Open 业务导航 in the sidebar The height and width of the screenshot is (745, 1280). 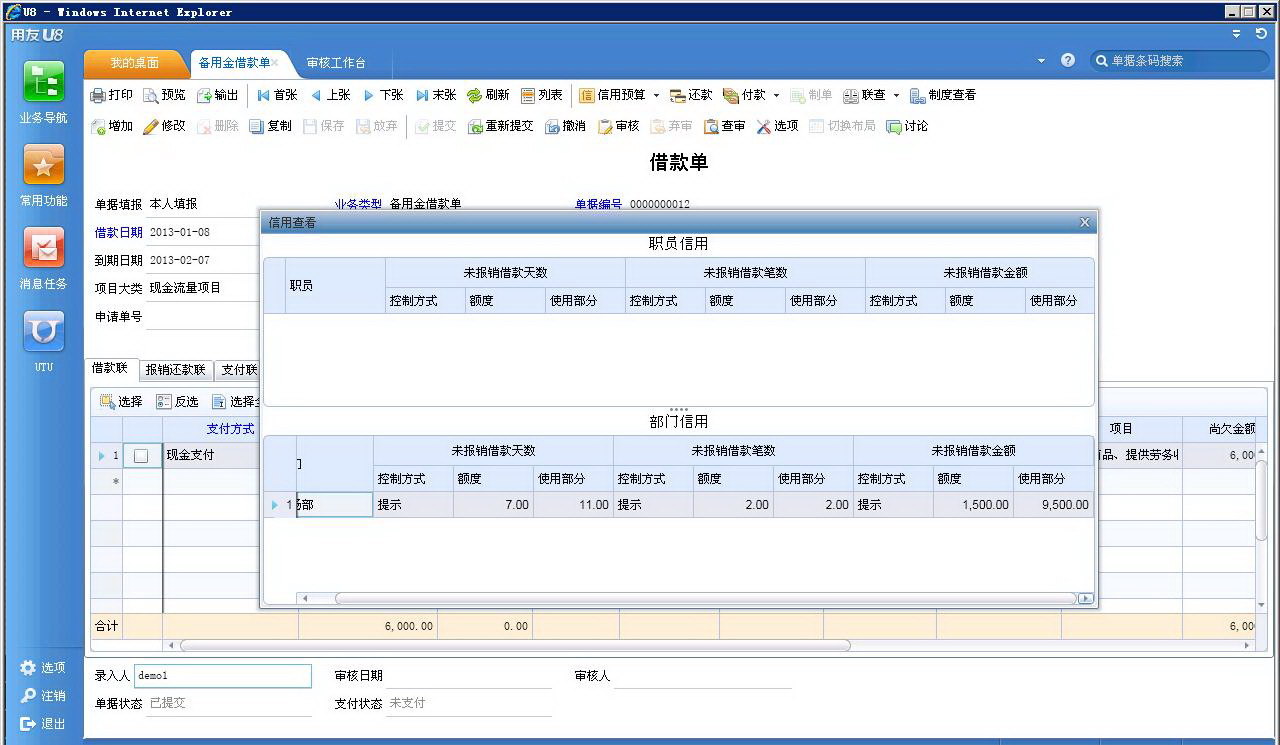(x=43, y=93)
